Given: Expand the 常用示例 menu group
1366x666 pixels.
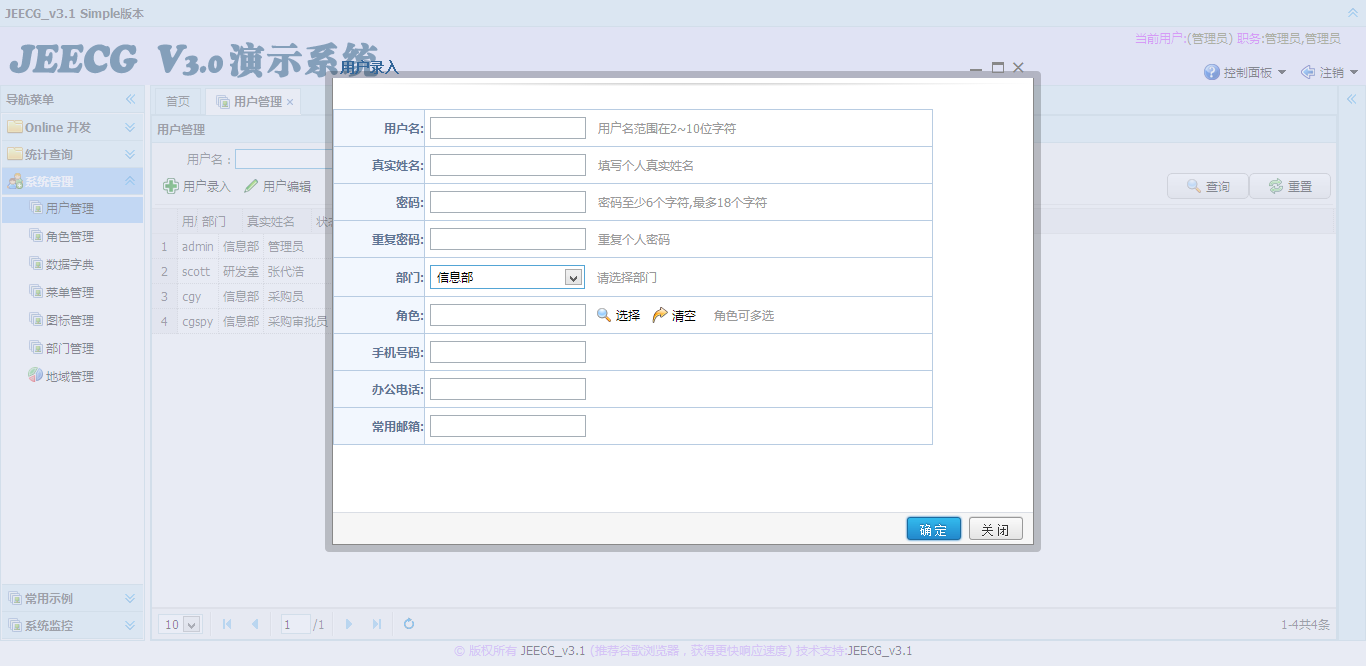Looking at the screenshot, I should [x=72, y=598].
